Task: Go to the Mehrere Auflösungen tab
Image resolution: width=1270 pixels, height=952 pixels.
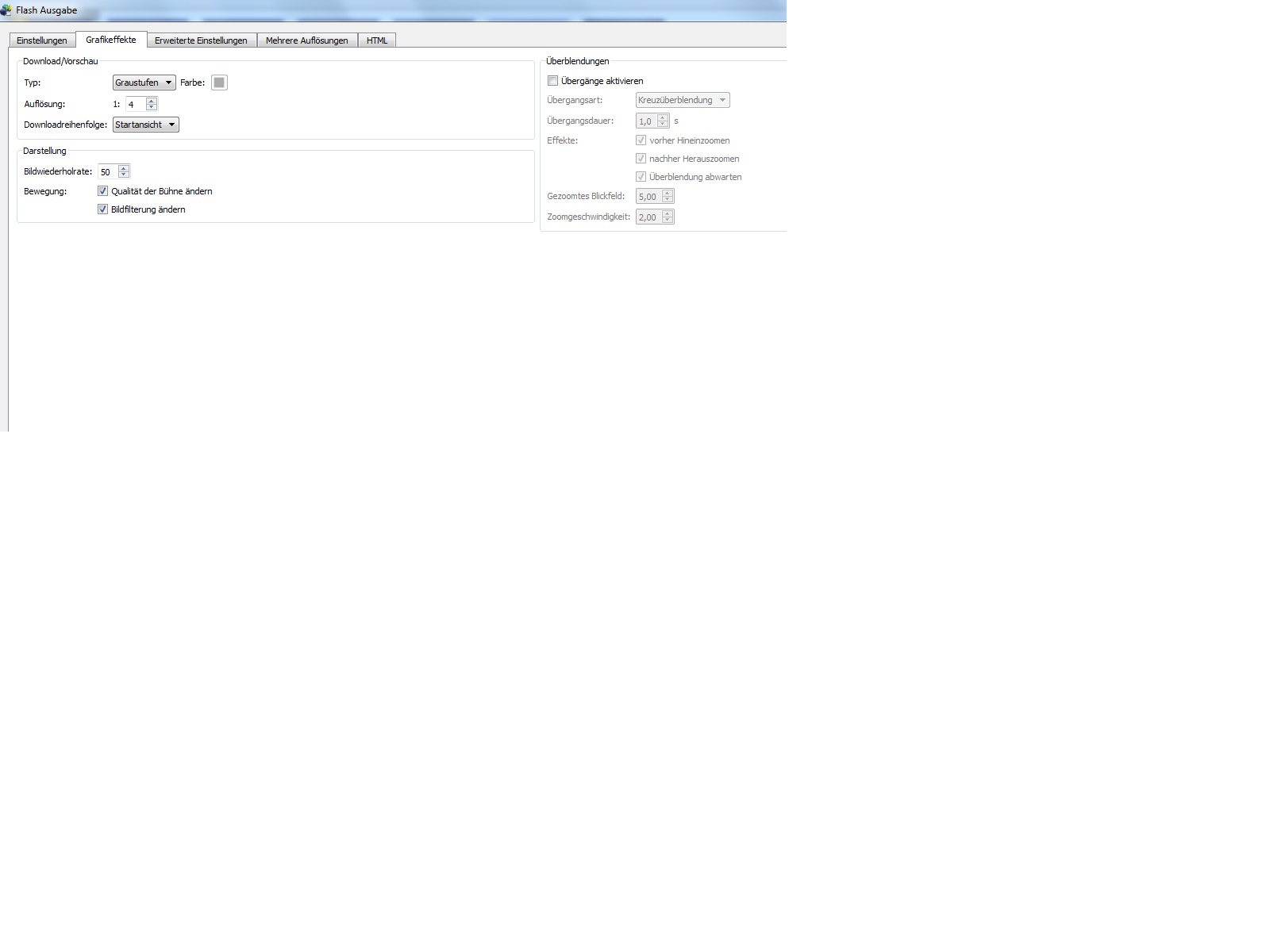Action: 306,40
